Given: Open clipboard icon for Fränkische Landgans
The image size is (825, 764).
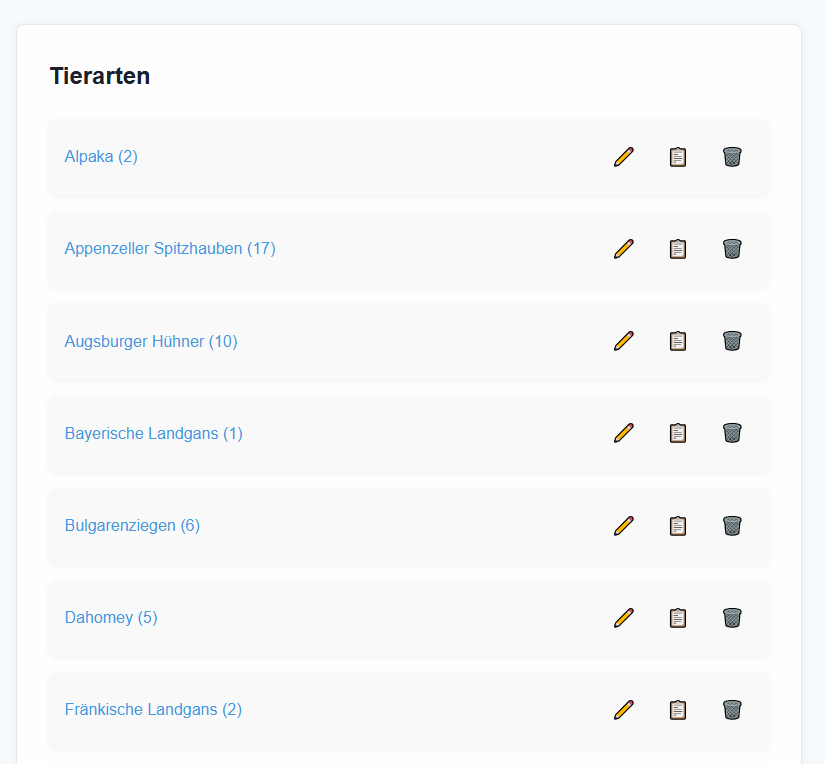Looking at the screenshot, I should pyautogui.click(x=678, y=710).
